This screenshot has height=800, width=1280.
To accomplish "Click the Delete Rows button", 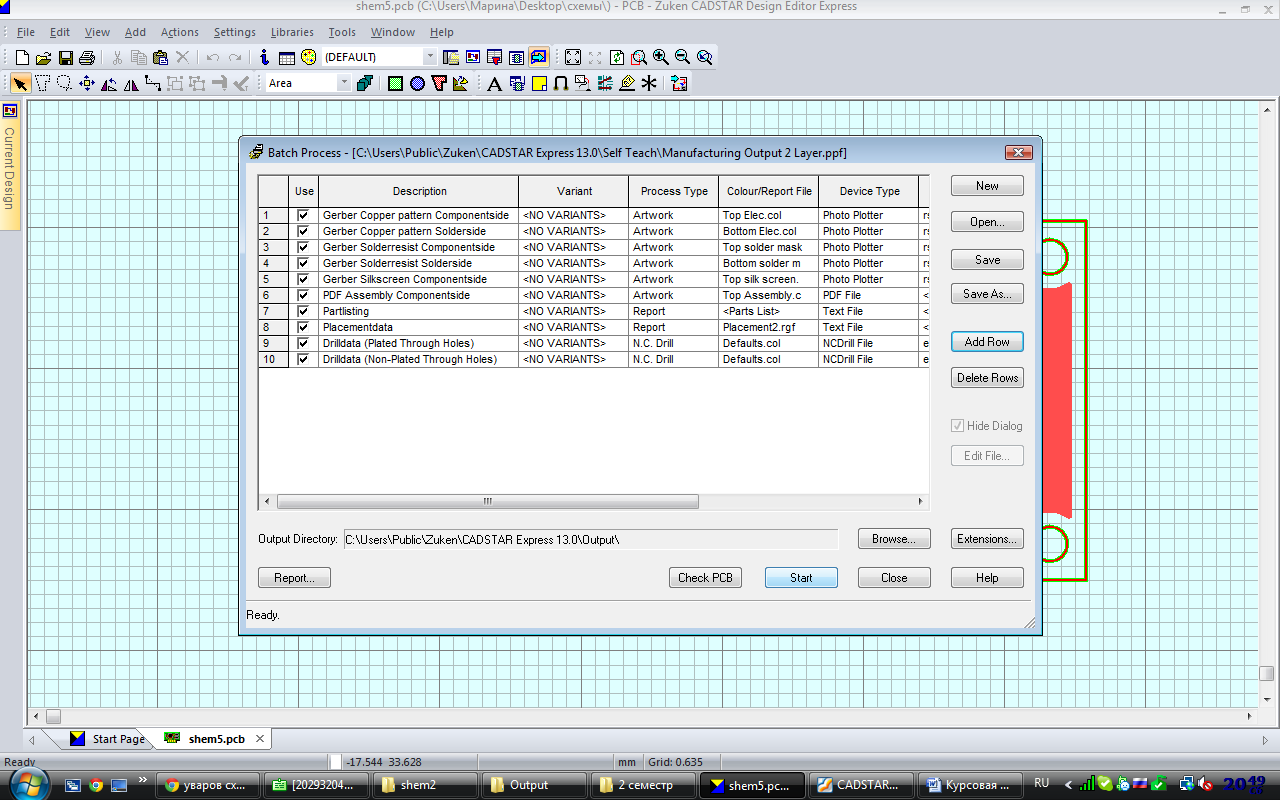I will click(987, 378).
